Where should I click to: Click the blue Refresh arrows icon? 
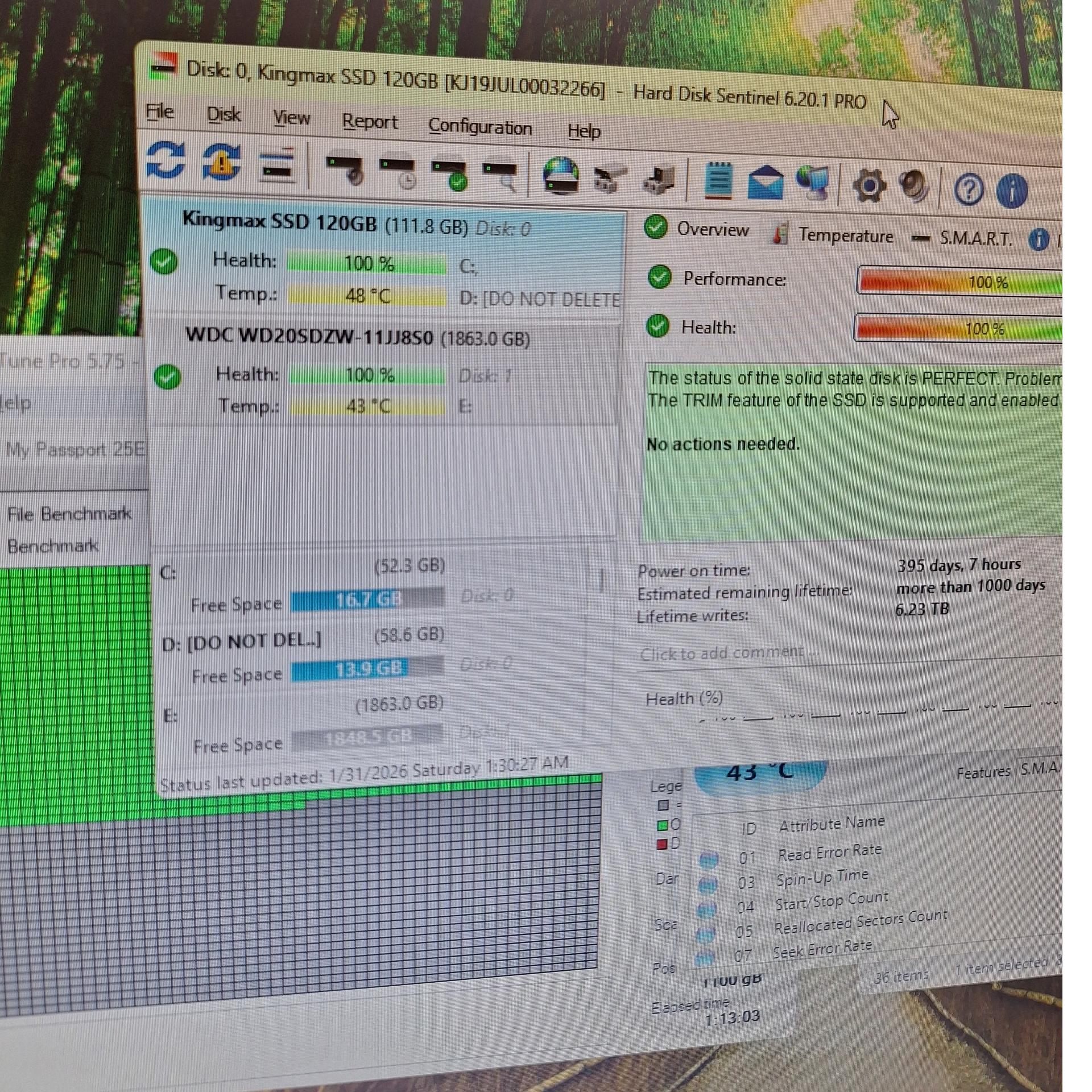(166, 160)
